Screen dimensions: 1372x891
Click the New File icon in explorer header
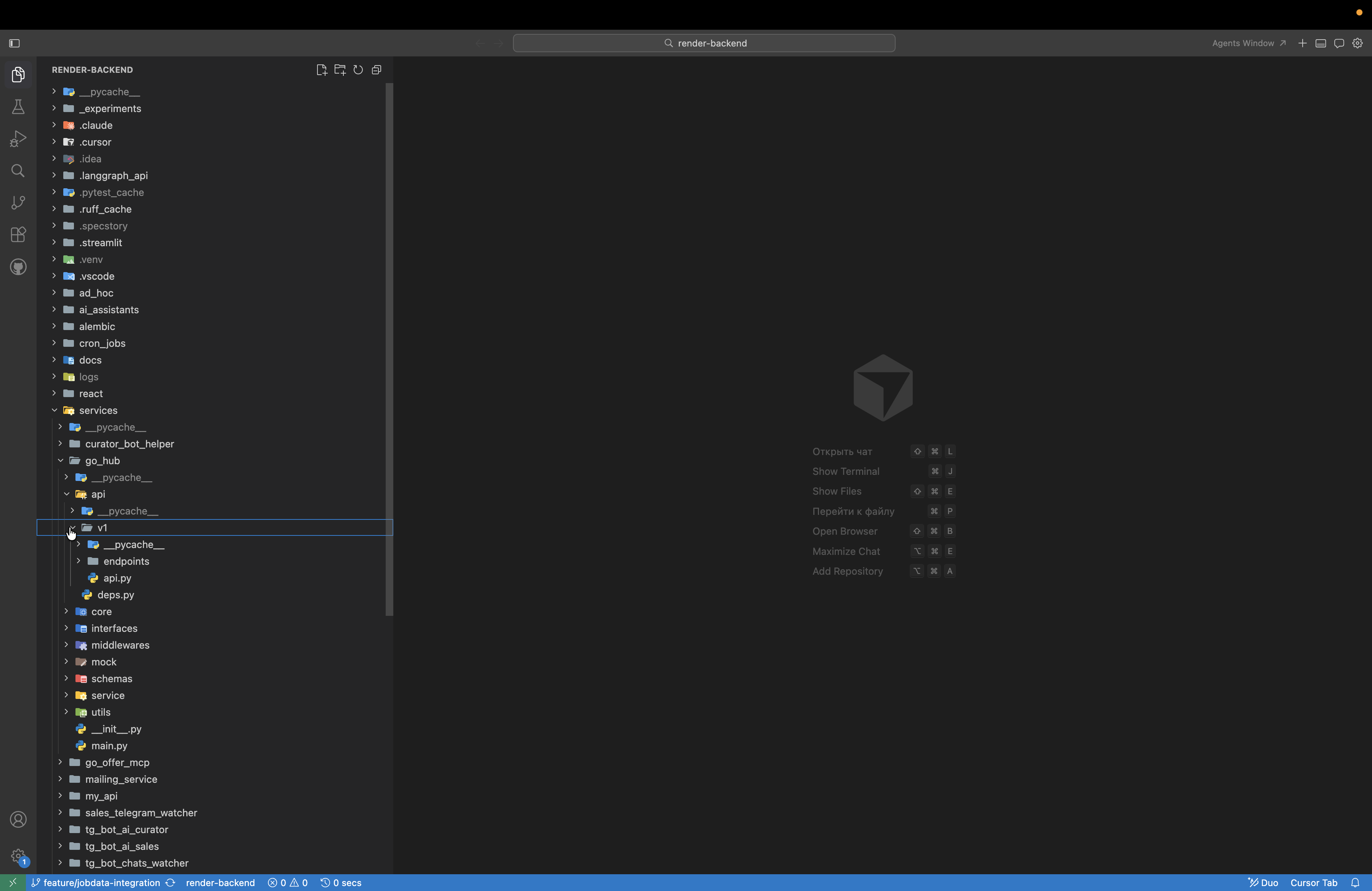coord(322,70)
